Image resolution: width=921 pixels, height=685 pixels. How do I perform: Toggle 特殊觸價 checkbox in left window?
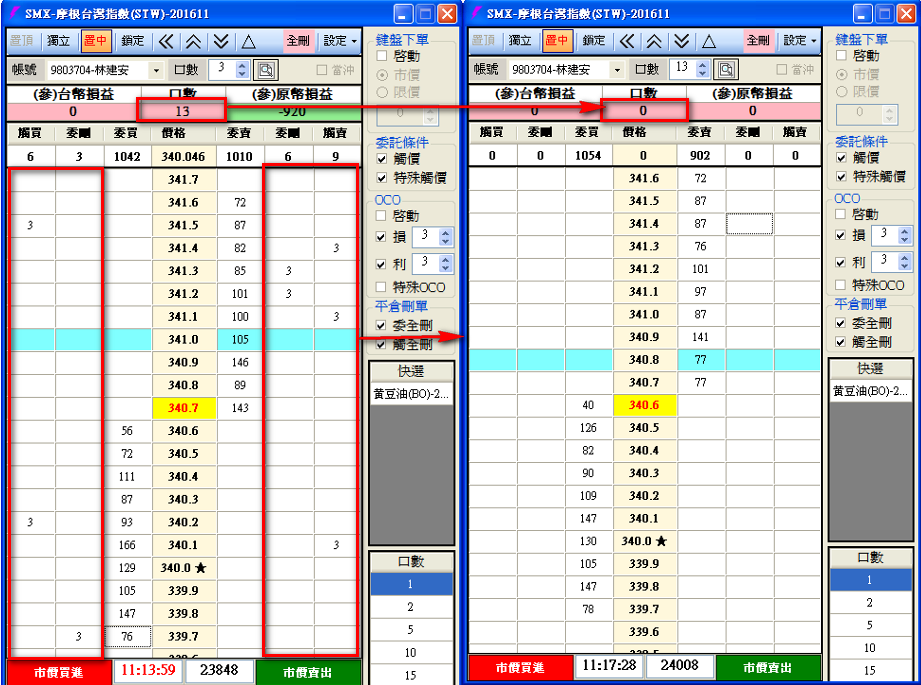pos(382,177)
